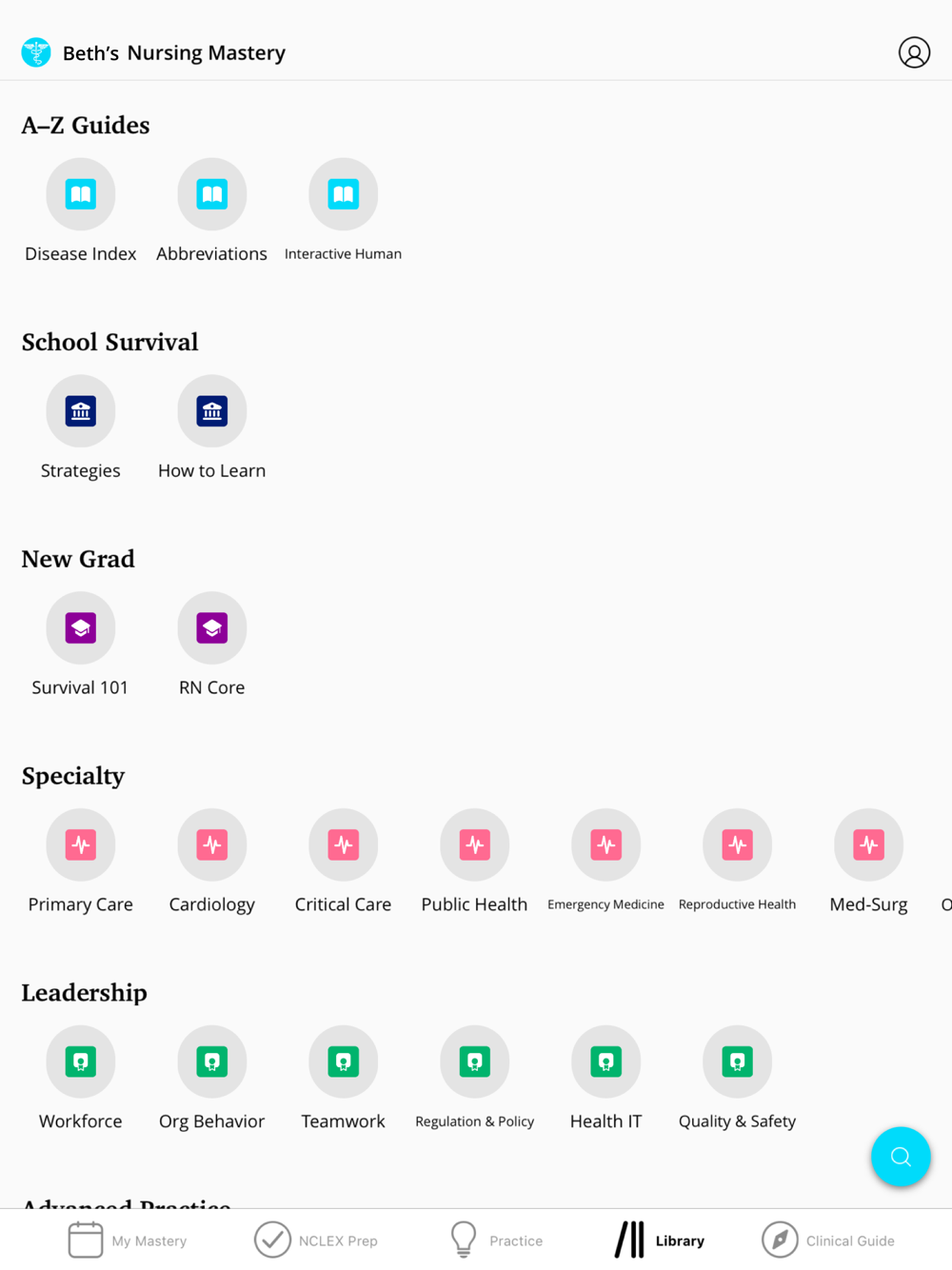
Task: Open the user profile icon
Action: coord(914,52)
